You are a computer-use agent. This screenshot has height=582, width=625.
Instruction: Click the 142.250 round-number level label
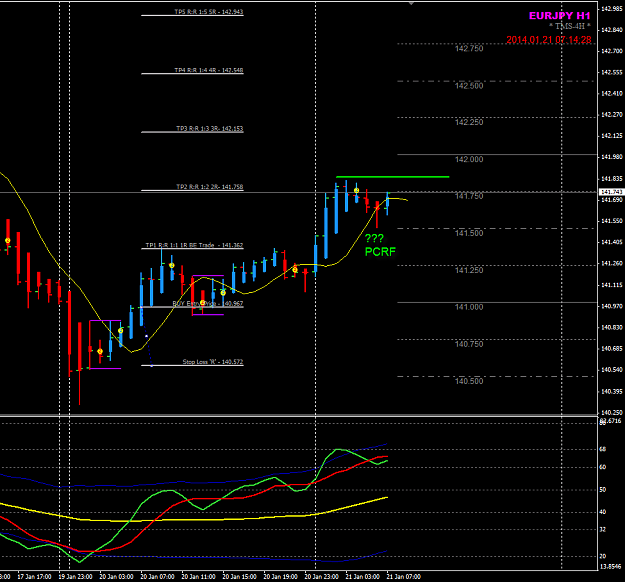[x=469, y=122]
